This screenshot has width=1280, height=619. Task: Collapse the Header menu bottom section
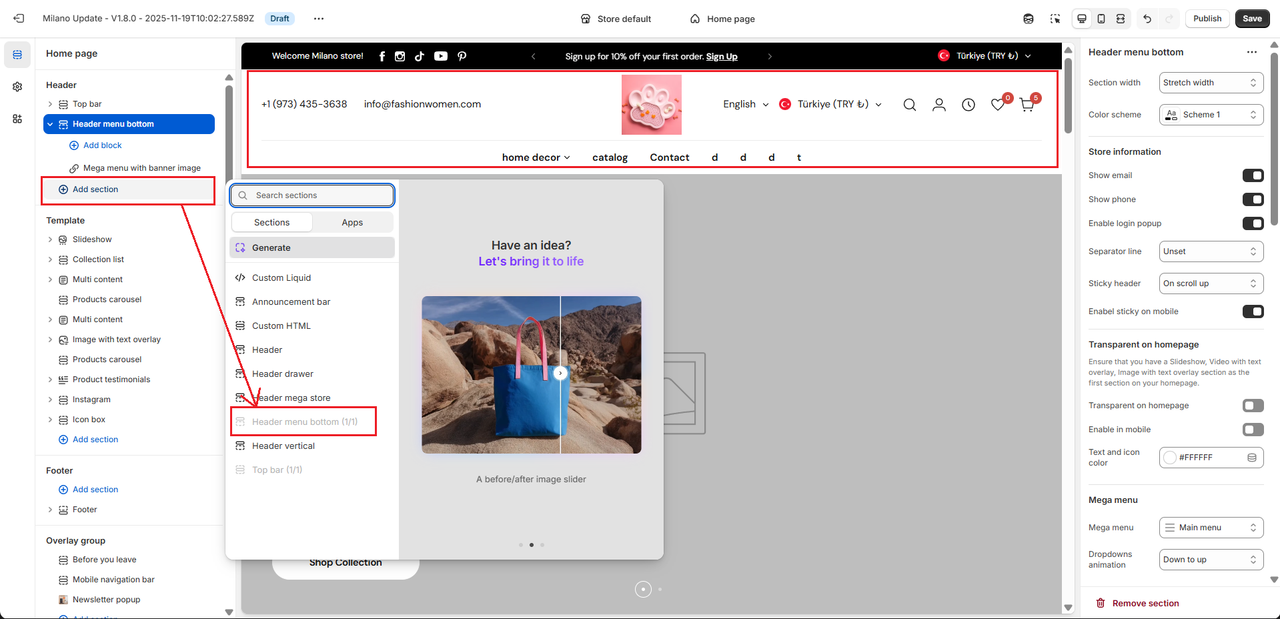click(x=50, y=124)
